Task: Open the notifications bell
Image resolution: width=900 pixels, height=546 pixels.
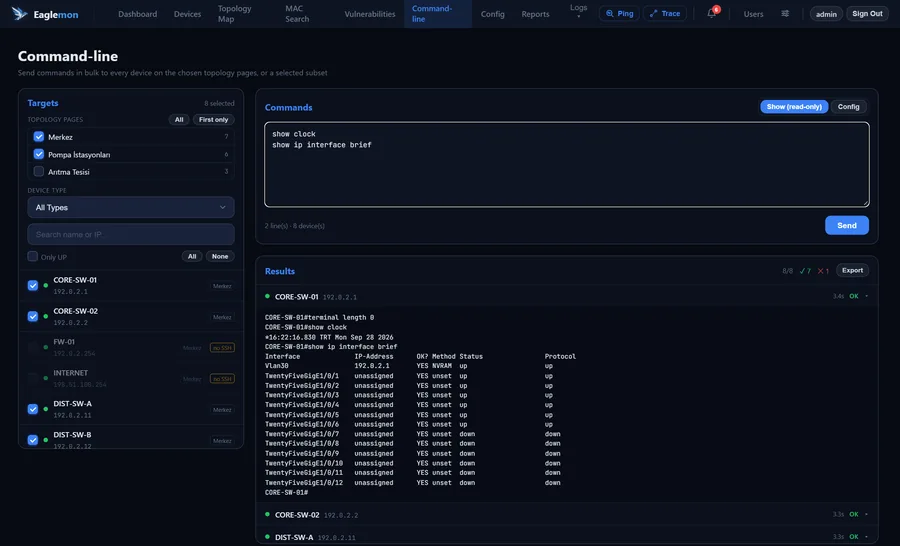Action: tap(712, 13)
